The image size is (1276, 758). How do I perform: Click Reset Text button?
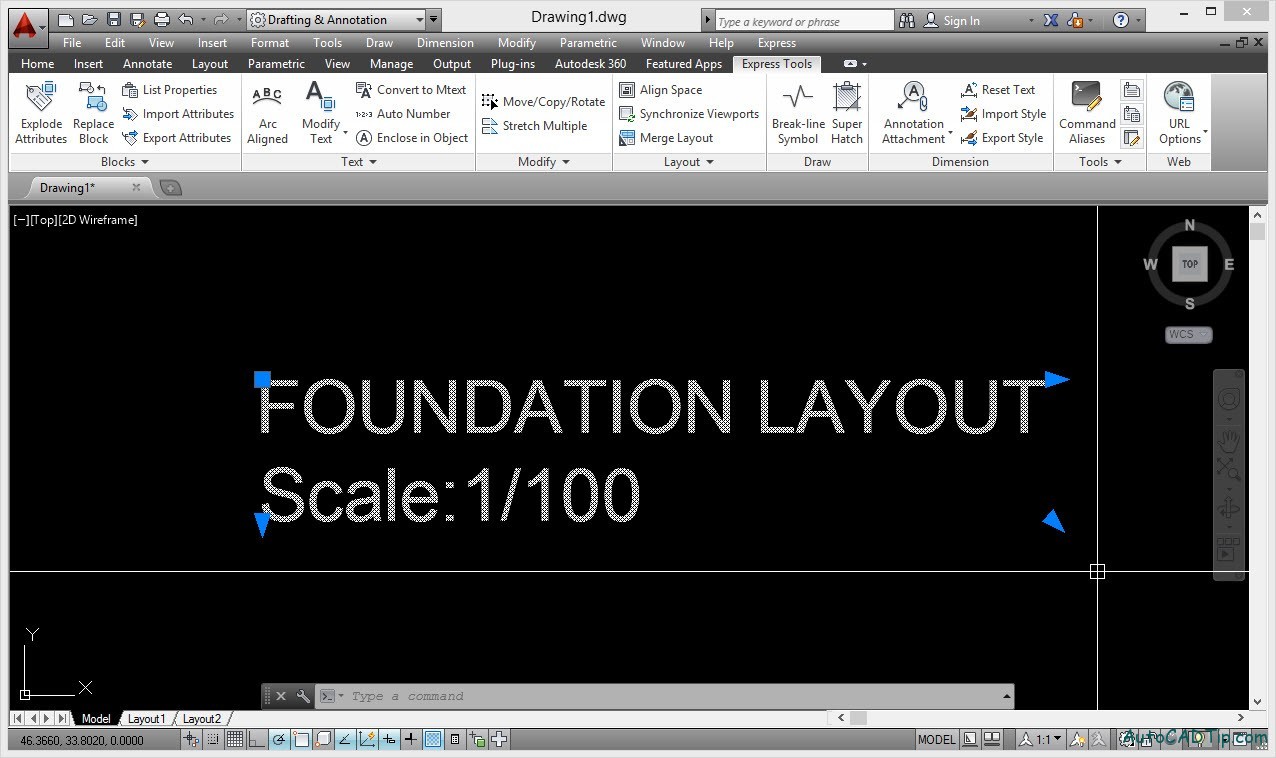click(998, 89)
